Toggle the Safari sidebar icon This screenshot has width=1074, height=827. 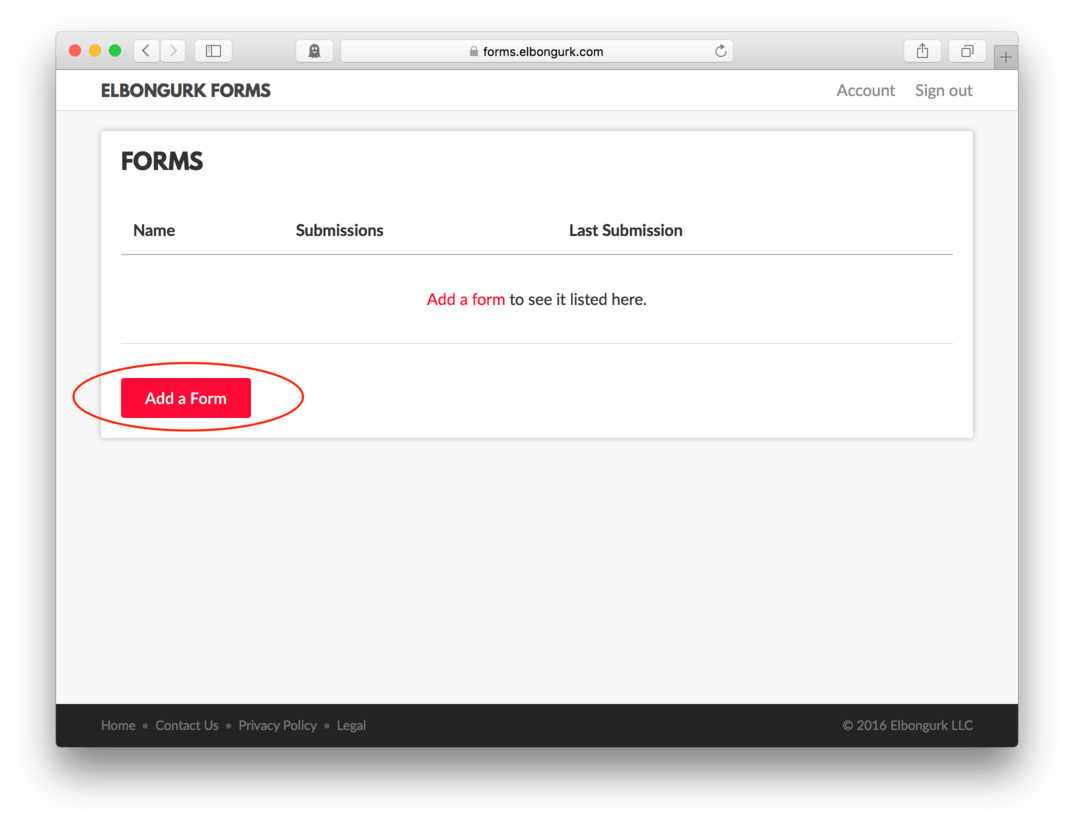tap(214, 51)
